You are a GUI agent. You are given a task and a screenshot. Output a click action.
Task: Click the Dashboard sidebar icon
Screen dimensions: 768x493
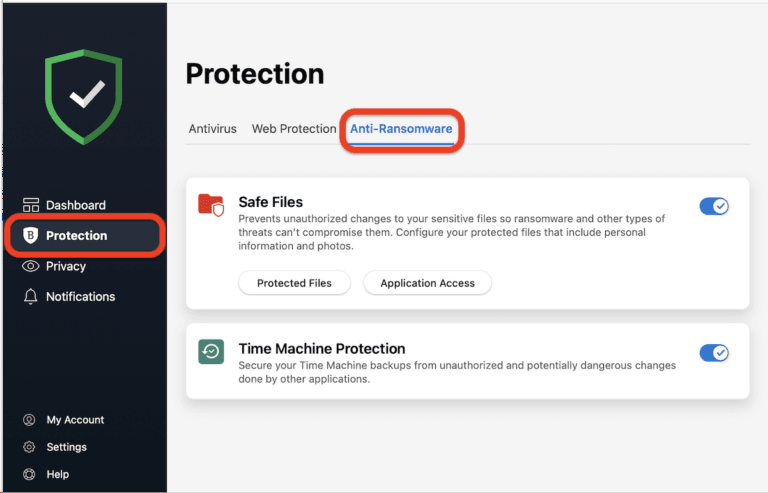point(30,205)
